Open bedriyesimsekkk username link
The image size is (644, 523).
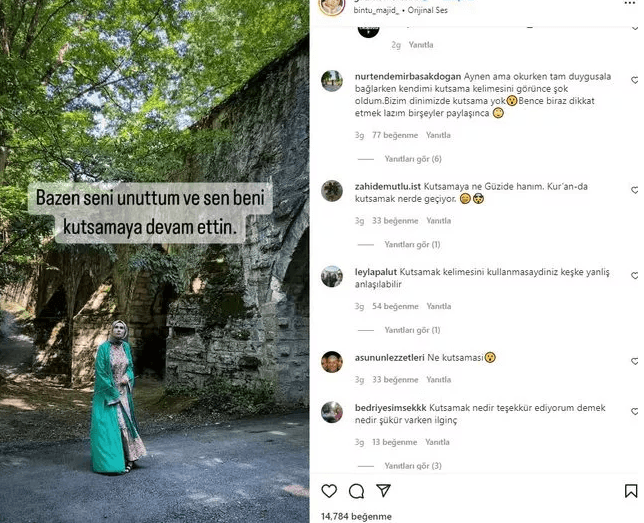tap(391, 408)
